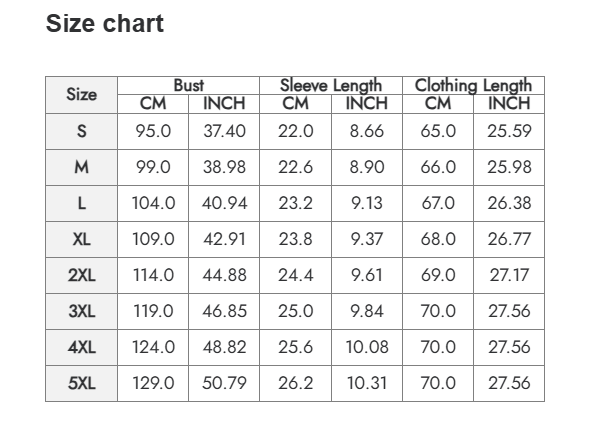Viewport: 611px width, 425px height.
Task: Select the 104.0 bust cm cell
Action: [x=153, y=203]
